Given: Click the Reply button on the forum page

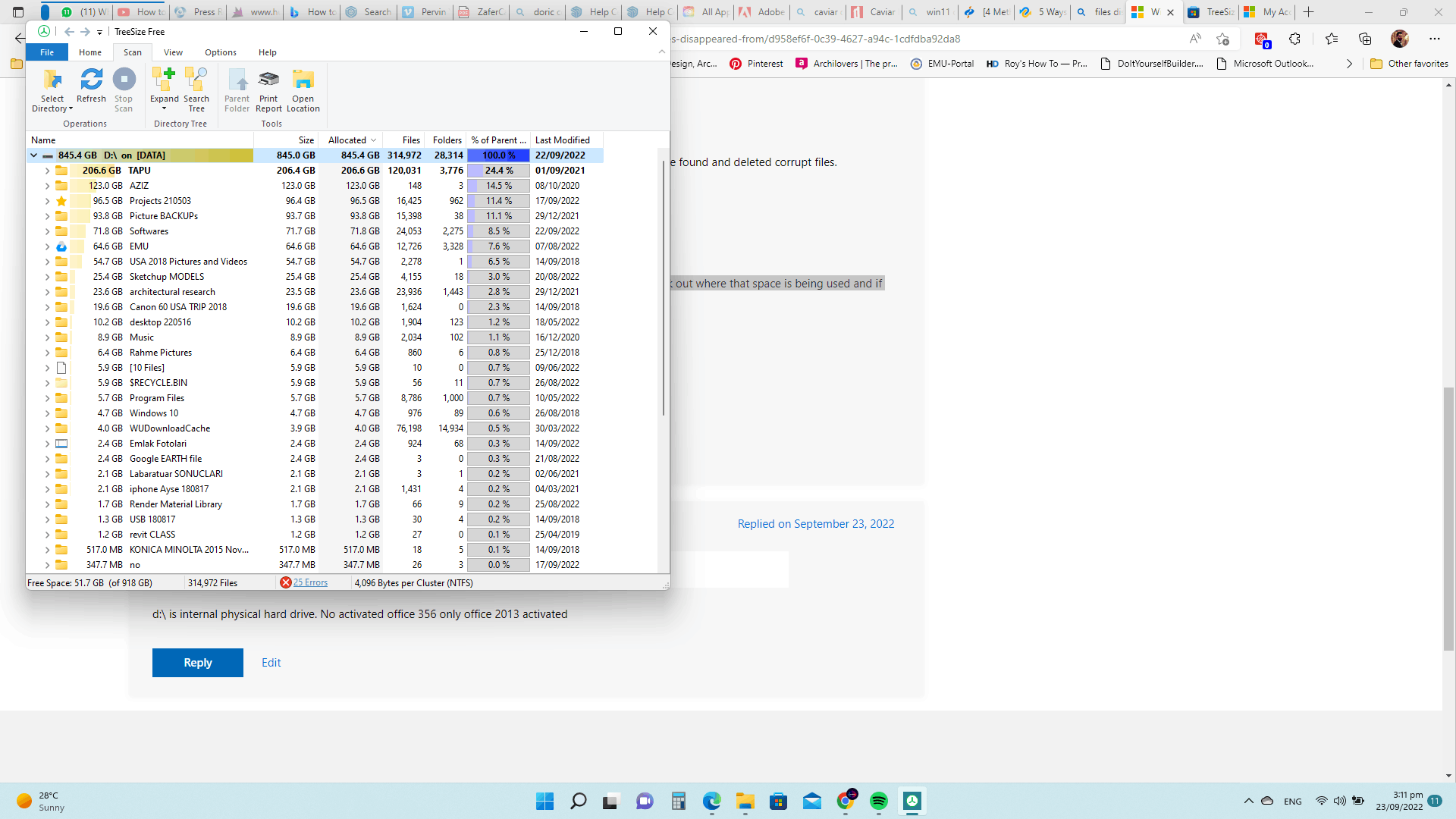Looking at the screenshot, I should pyautogui.click(x=198, y=663).
